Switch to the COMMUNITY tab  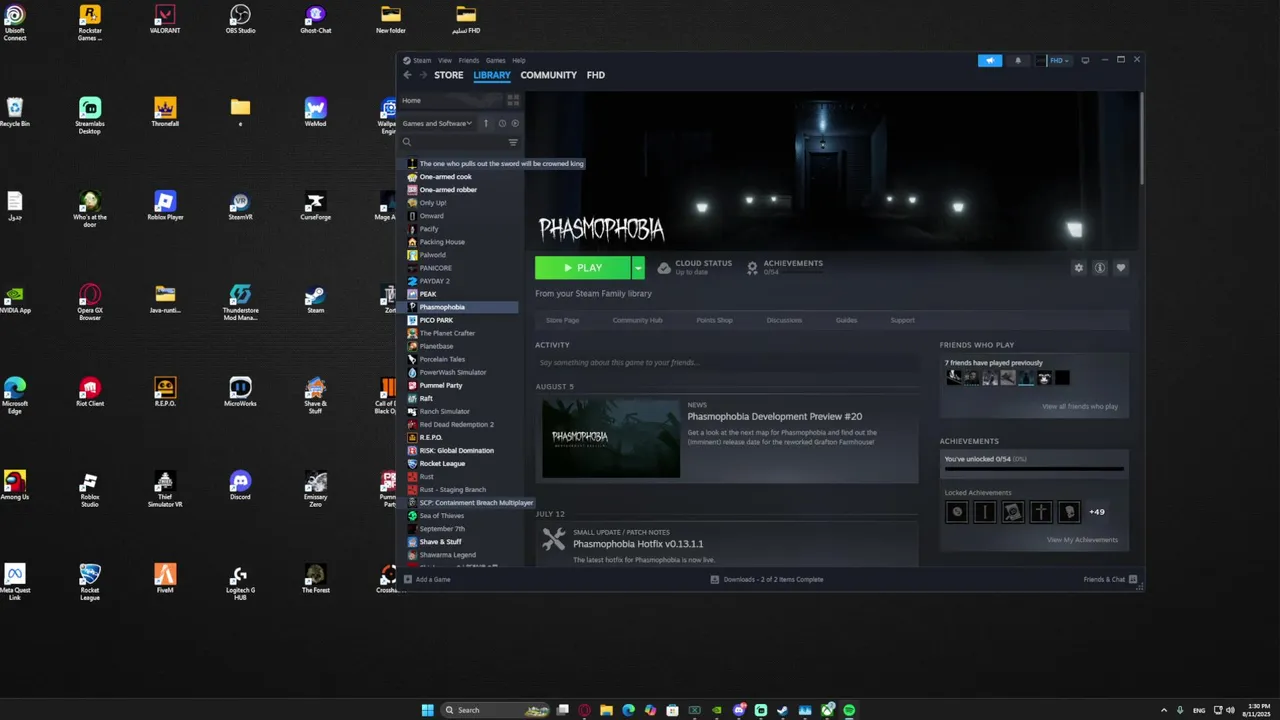tap(548, 75)
